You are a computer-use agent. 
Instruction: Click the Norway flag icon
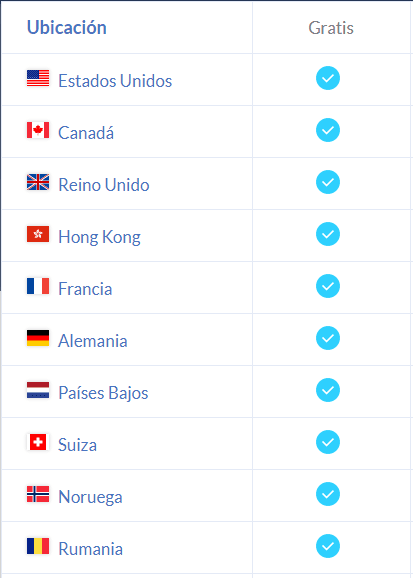pyautogui.click(x=38, y=494)
